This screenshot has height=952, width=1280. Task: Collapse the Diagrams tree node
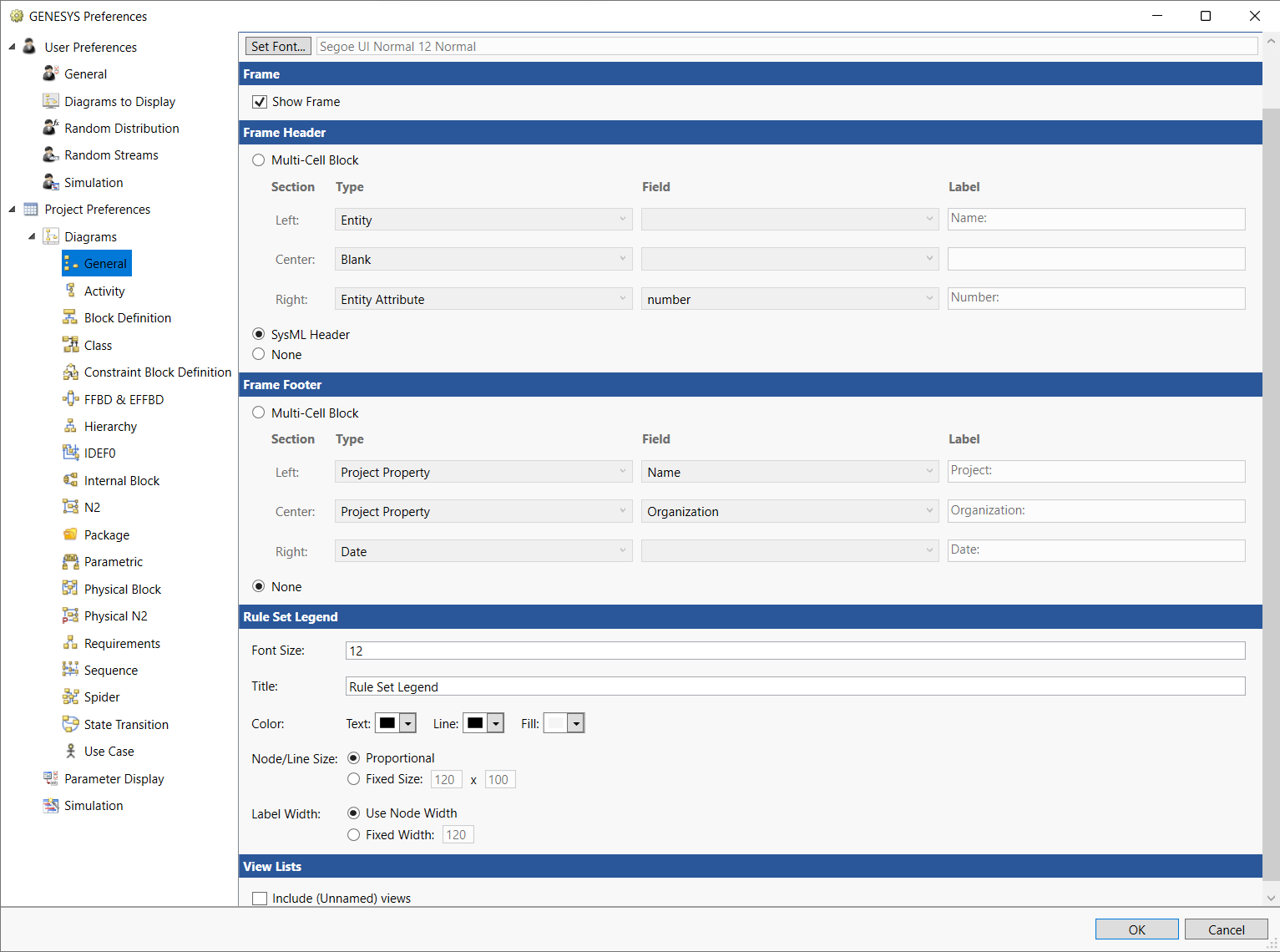pos(32,236)
